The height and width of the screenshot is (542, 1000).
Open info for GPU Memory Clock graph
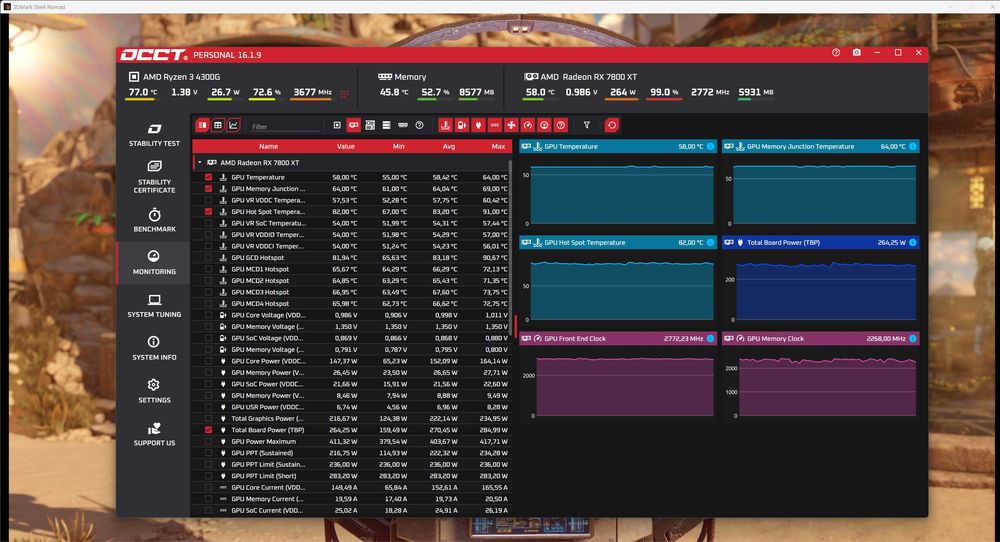pyautogui.click(x=913, y=339)
